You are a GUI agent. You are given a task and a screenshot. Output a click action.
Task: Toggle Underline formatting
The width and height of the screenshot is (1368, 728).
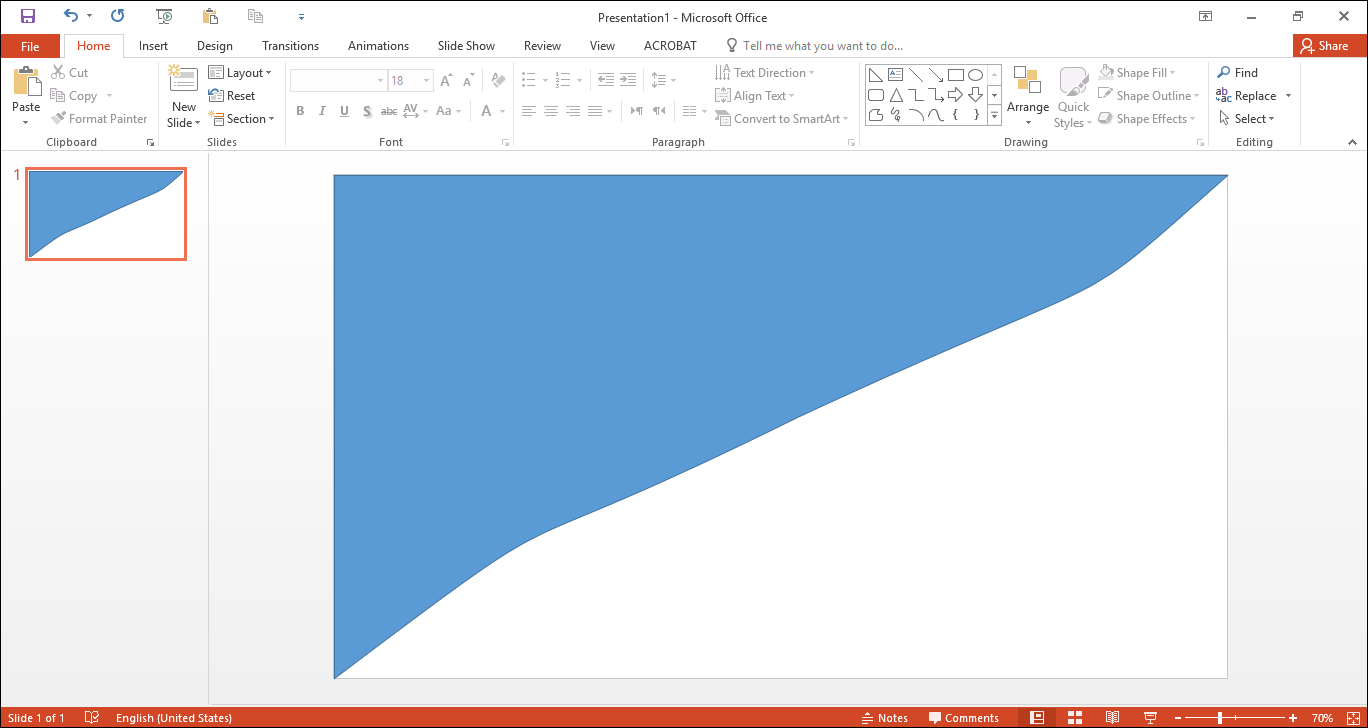[x=344, y=111]
